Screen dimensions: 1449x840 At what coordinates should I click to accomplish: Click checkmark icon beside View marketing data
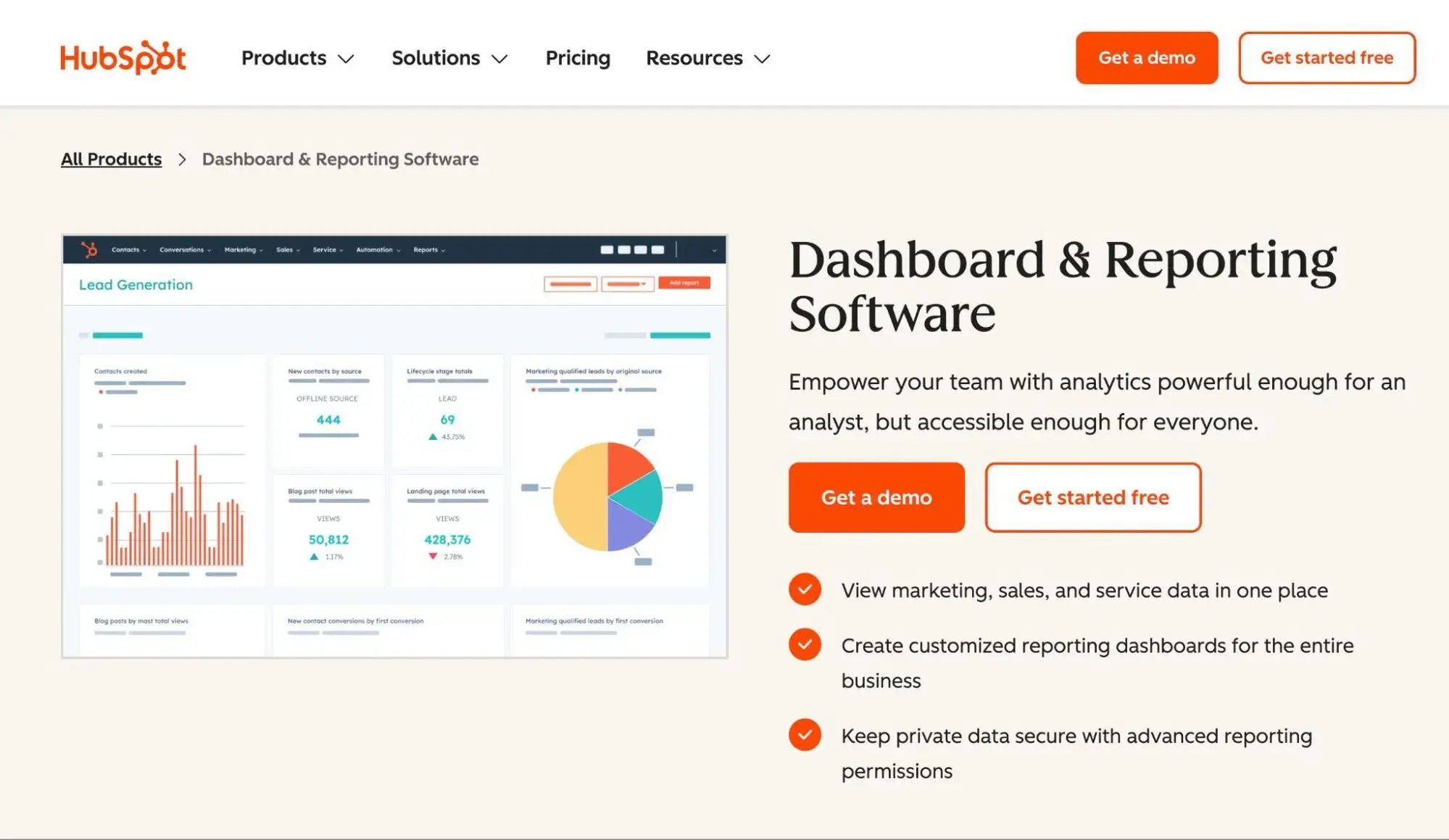coord(805,589)
